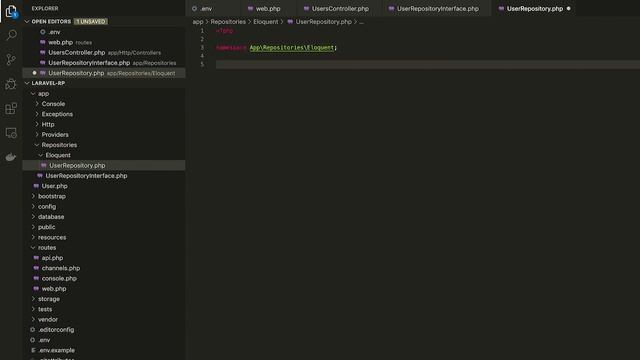Click the PHP file icon of UserRepository.php in Eloquent folder
640x360 pixels.
point(44,165)
